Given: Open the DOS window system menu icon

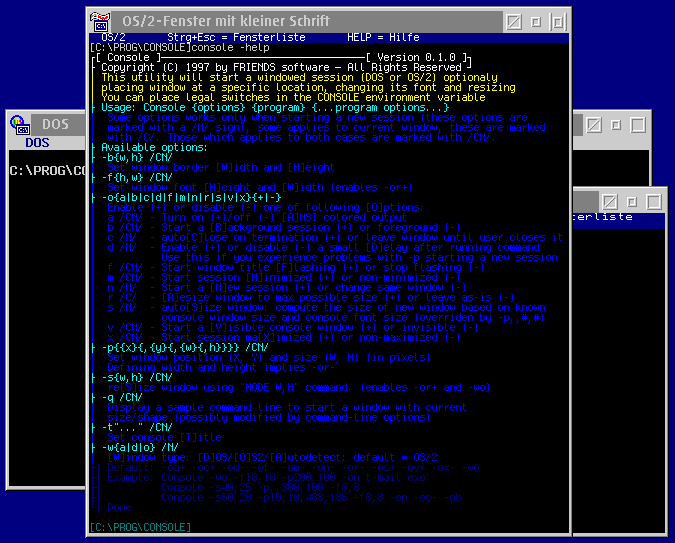Looking at the screenshot, I should click(x=20, y=124).
